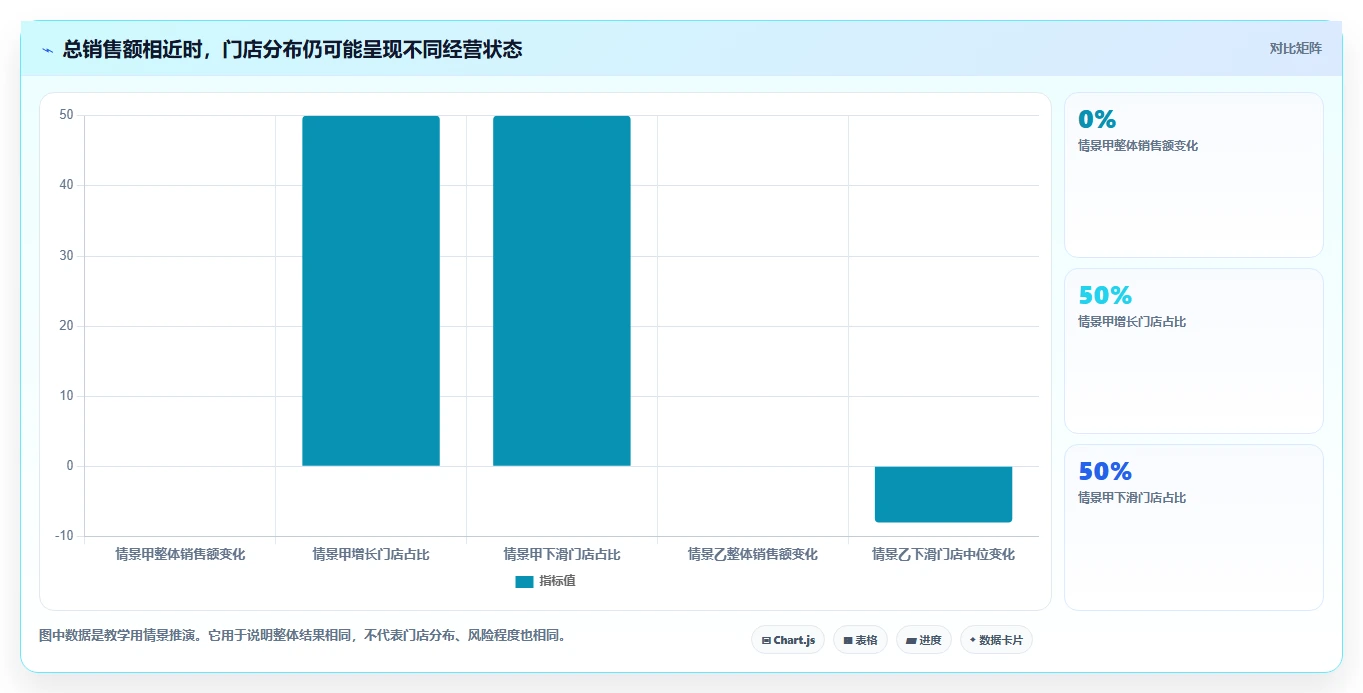Click the 情景甲下滑门店占比 axis label

[x=562, y=554]
